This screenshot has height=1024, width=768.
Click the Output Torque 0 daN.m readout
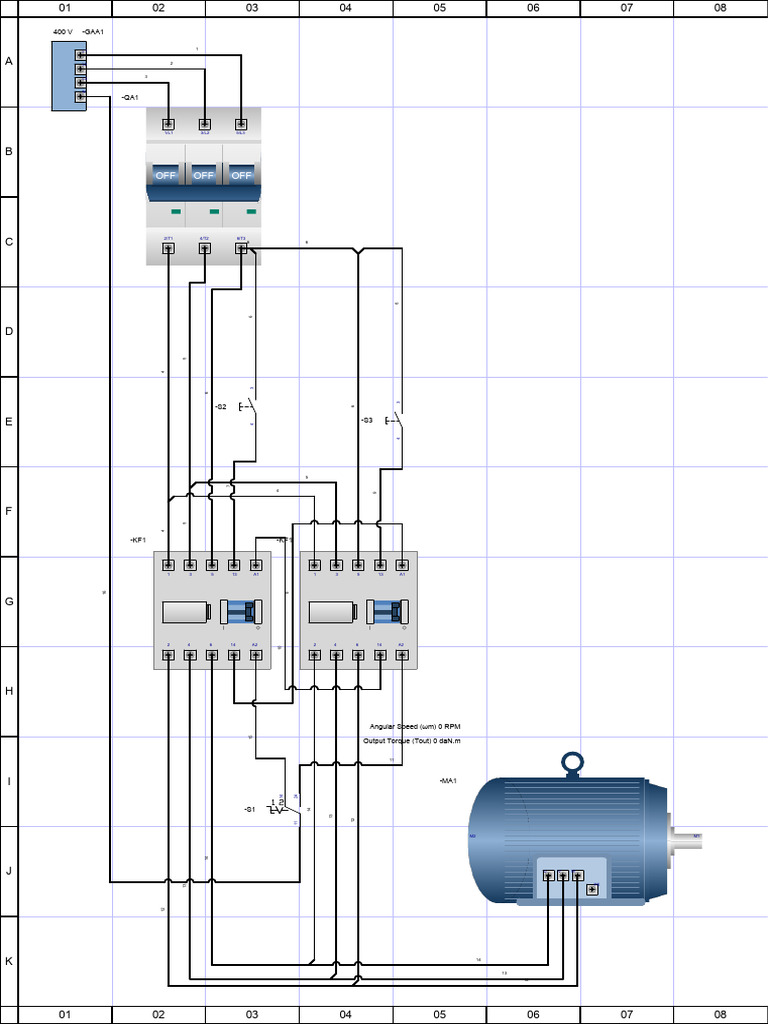pos(412,741)
